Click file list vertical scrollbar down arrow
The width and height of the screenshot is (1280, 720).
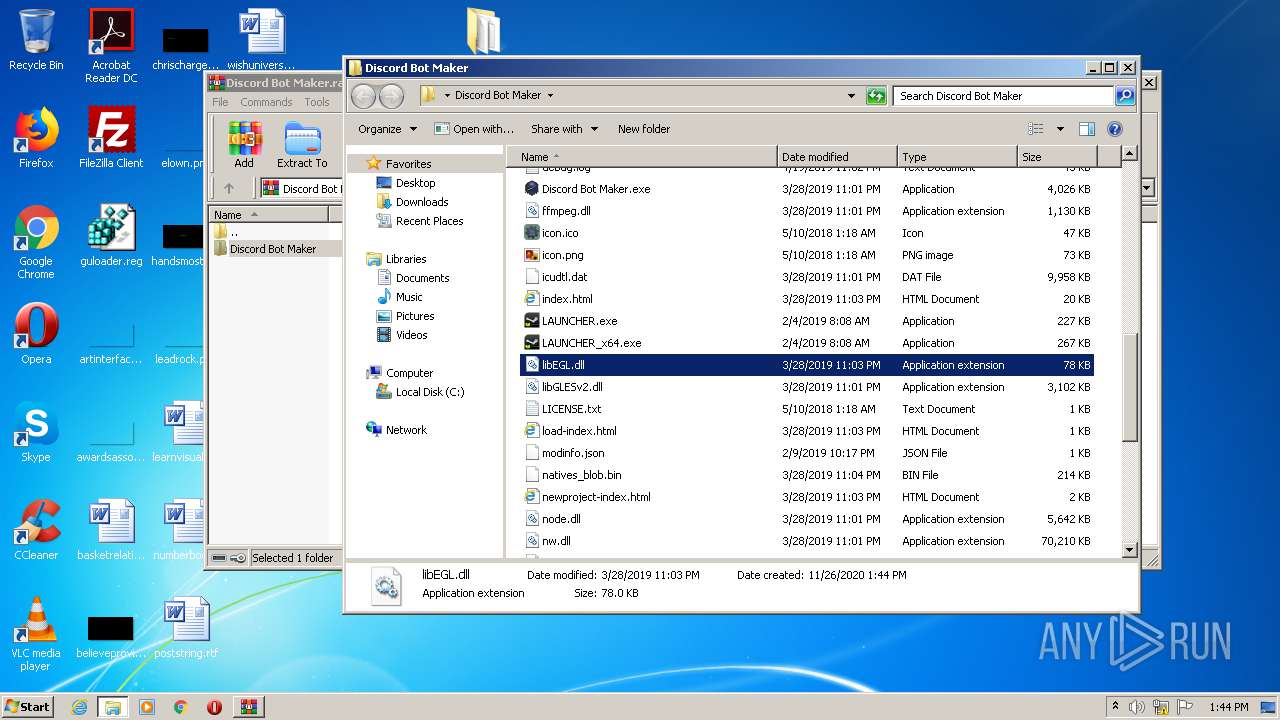[1129, 550]
